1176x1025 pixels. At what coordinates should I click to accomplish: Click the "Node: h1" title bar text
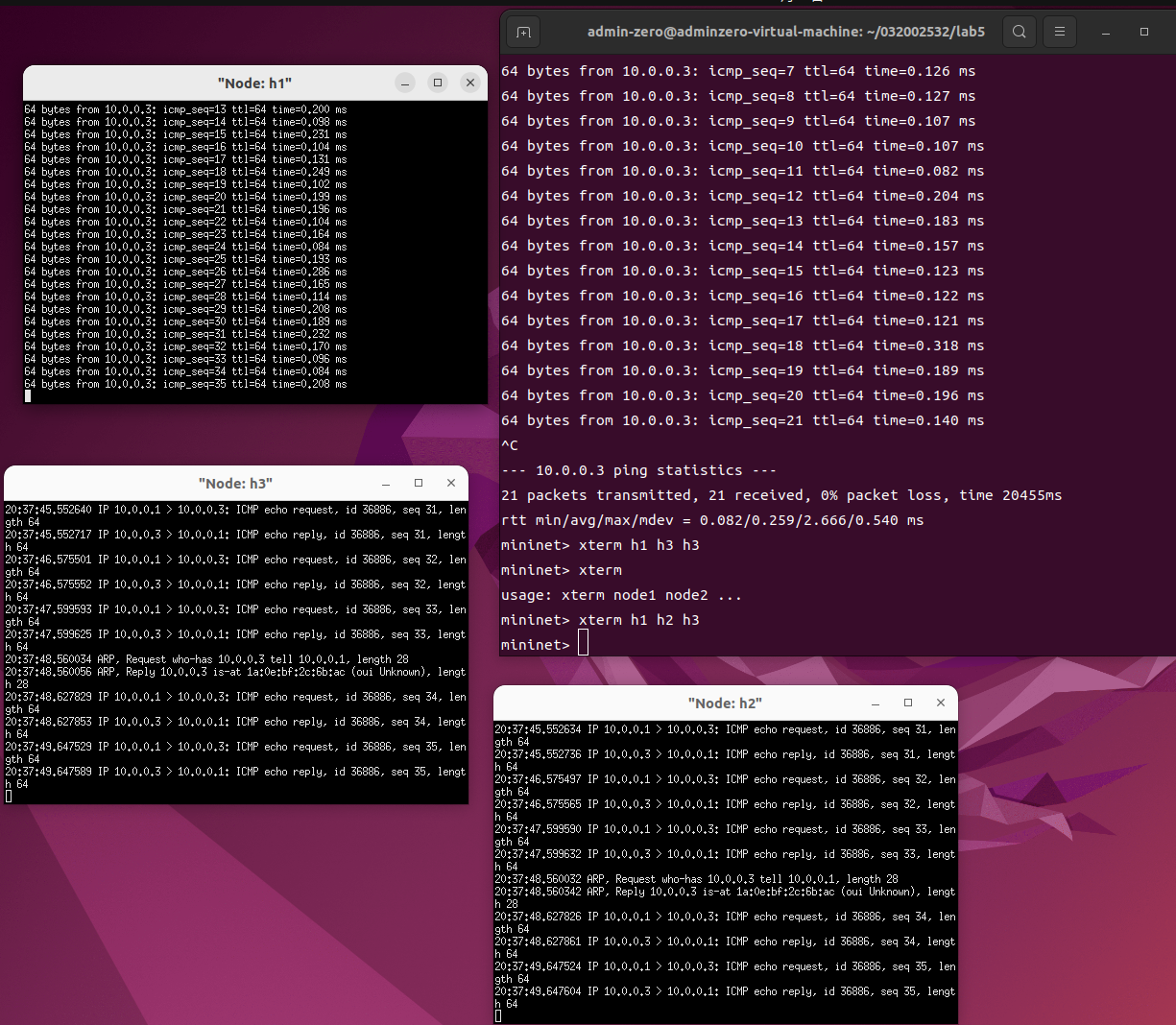[254, 83]
